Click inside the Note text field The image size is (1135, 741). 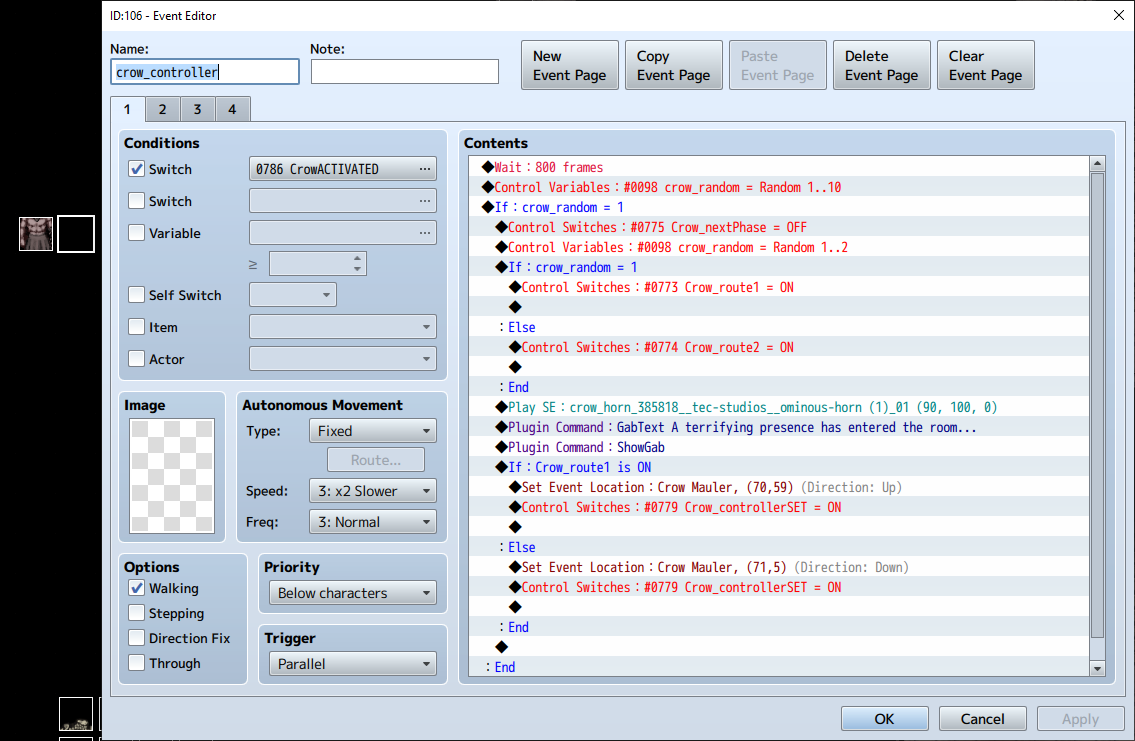point(404,72)
